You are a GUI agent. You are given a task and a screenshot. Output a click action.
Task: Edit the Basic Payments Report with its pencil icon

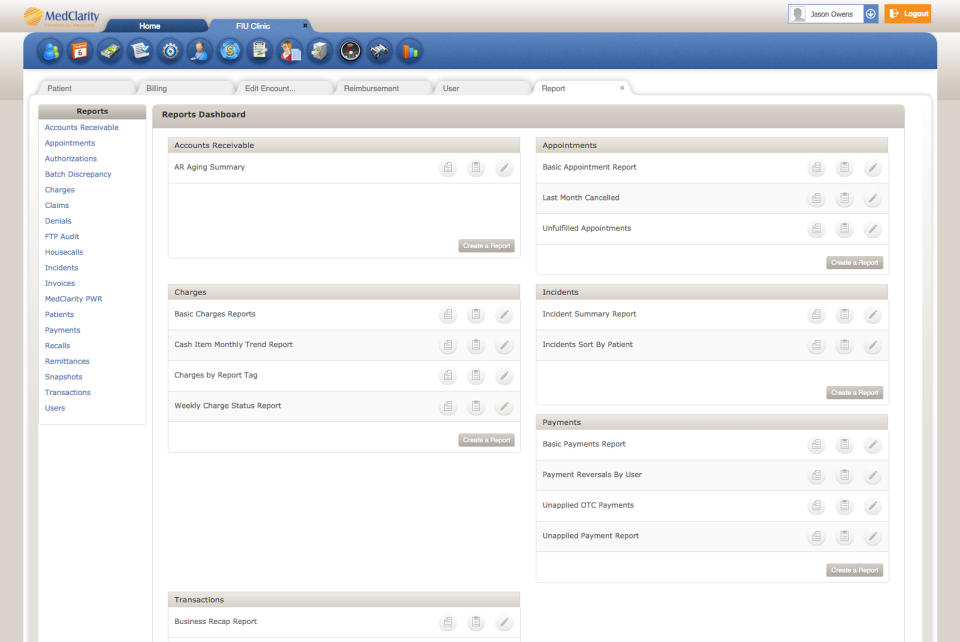(872, 444)
